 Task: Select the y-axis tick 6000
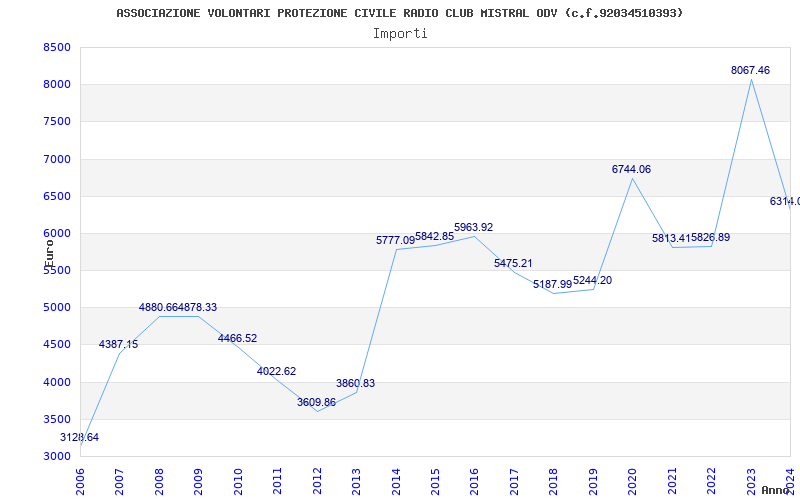point(57,234)
